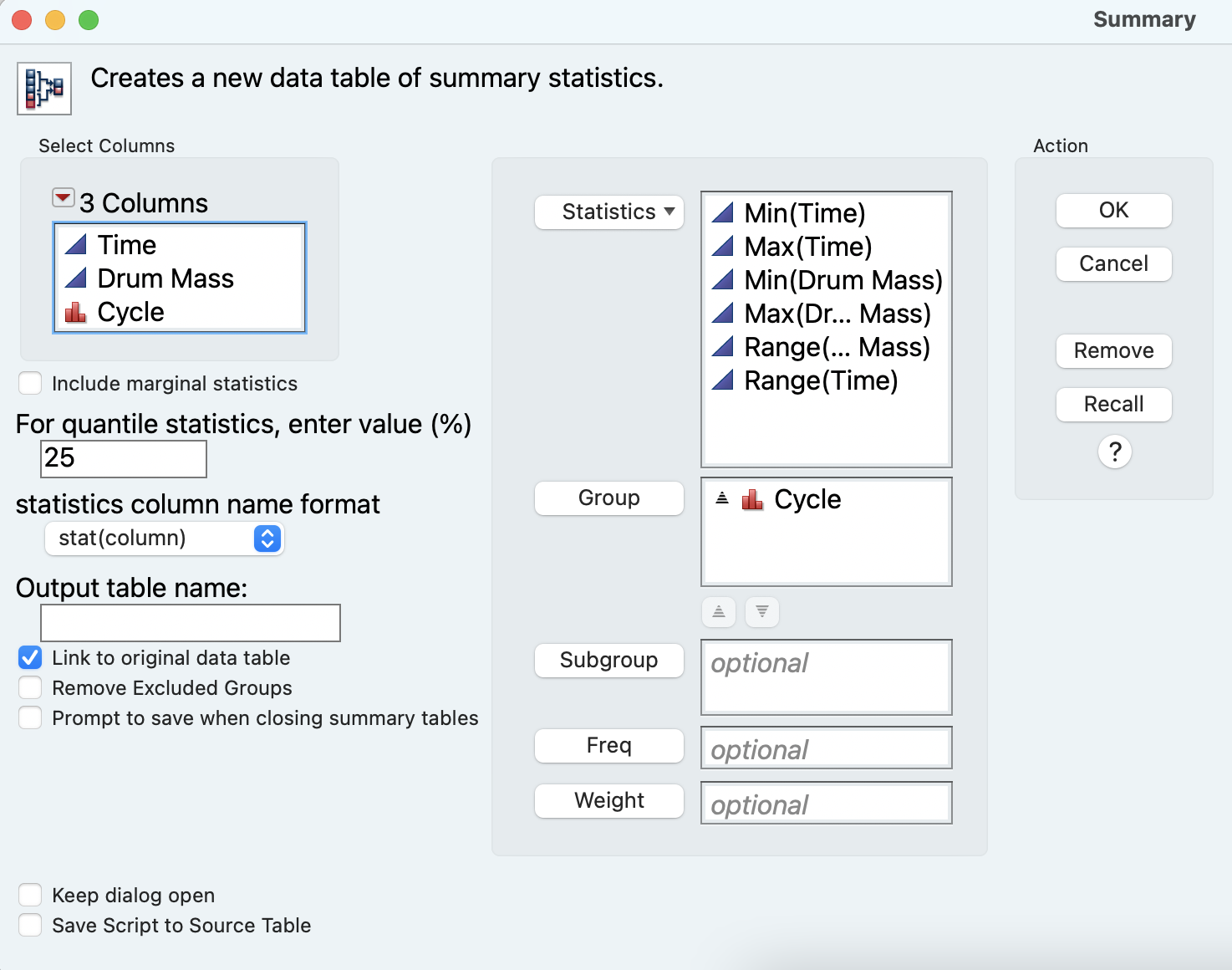Image resolution: width=1232 pixels, height=970 pixels.
Task: Click the icon next to Range(Time) statistic
Action: (723, 380)
